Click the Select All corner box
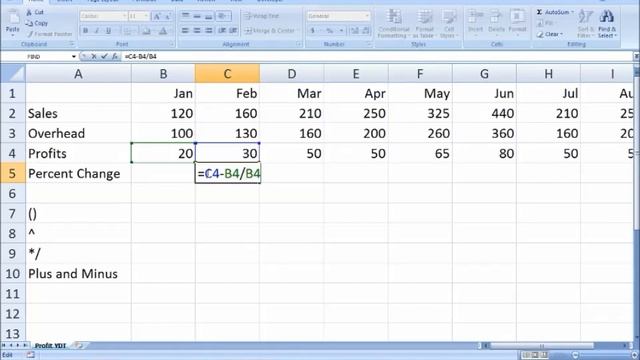Viewport: 640px width, 360px height. pos(13,74)
